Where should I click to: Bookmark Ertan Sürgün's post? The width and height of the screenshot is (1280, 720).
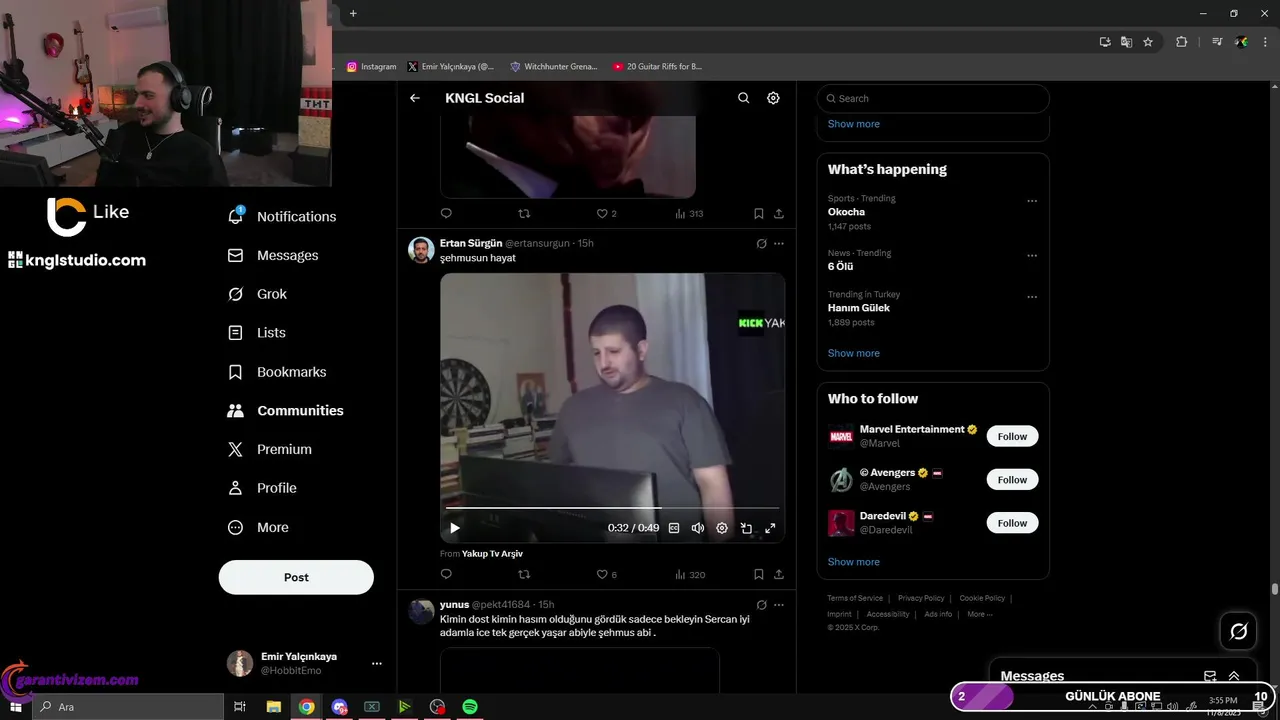[758, 574]
